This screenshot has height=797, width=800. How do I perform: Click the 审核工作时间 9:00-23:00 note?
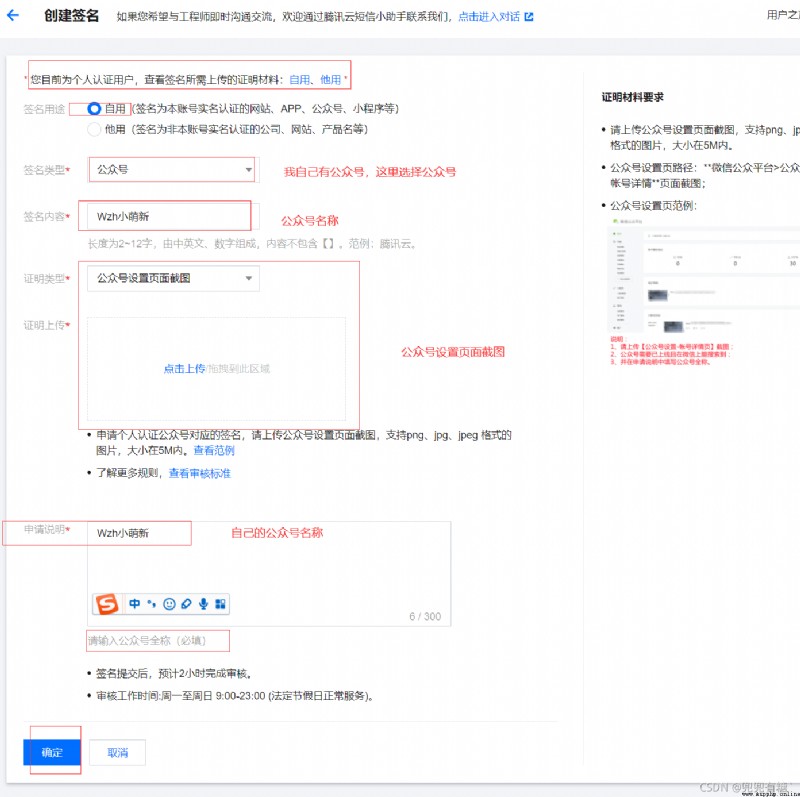pos(235,696)
